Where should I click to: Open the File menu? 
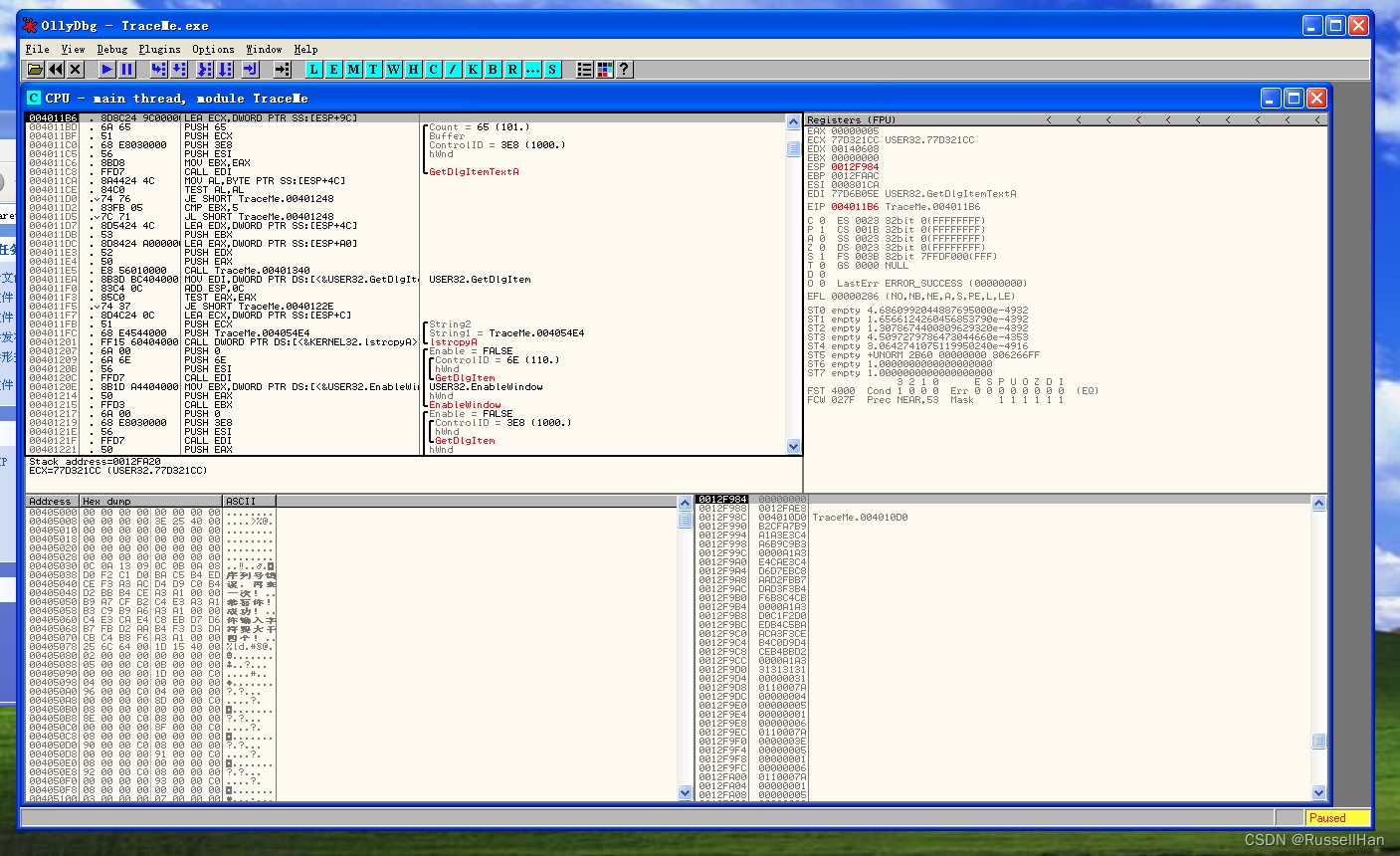(38, 49)
